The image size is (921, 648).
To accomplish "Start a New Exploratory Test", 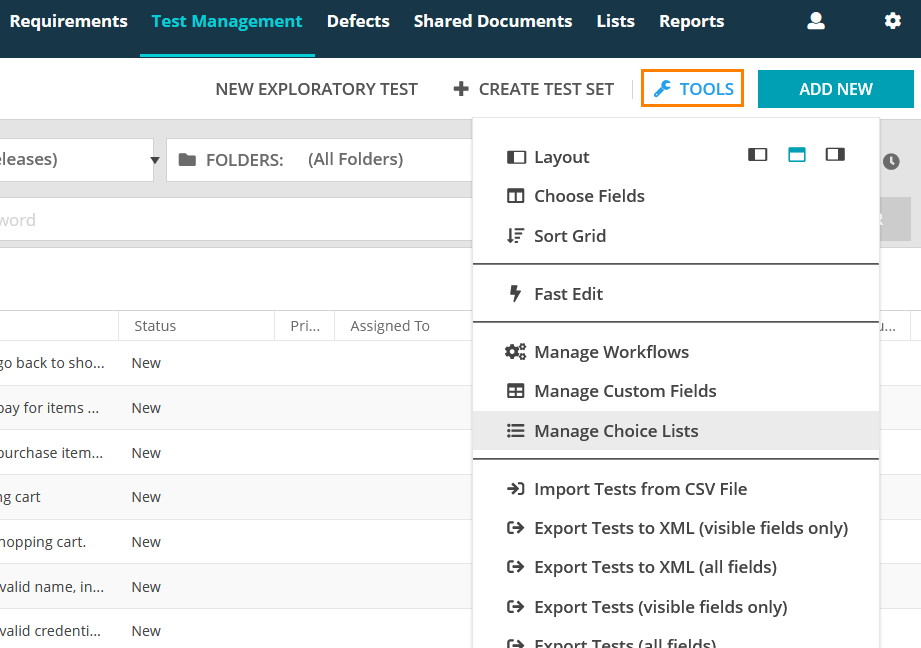I will click(316, 89).
